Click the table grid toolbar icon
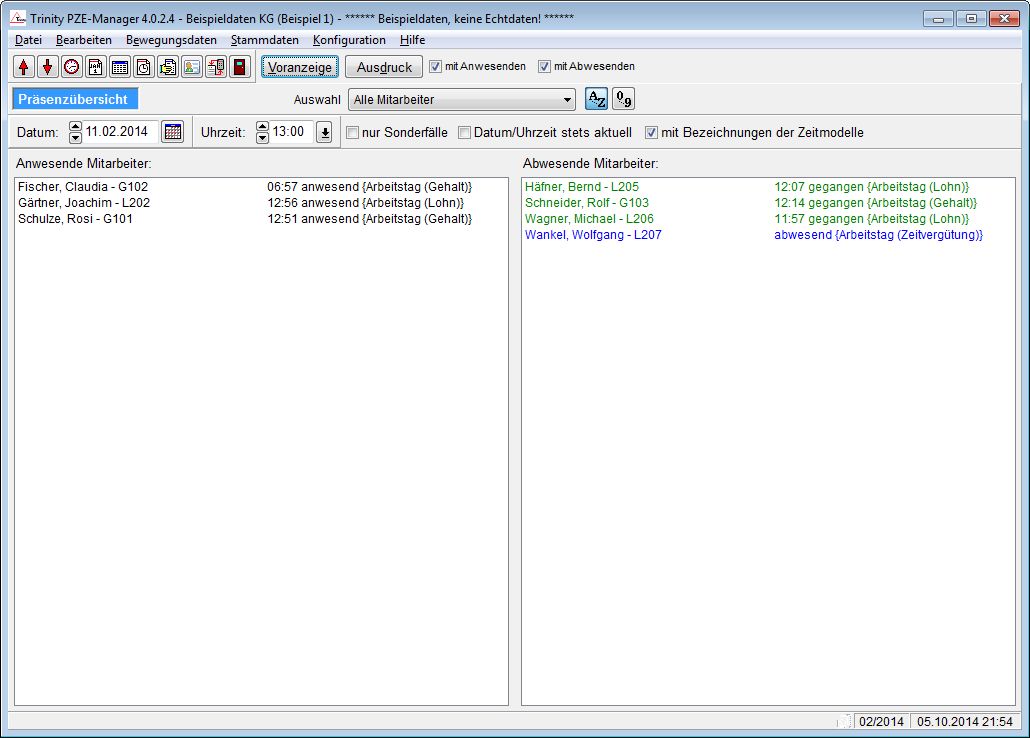This screenshot has height=738, width=1030. [x=120, y=67]
